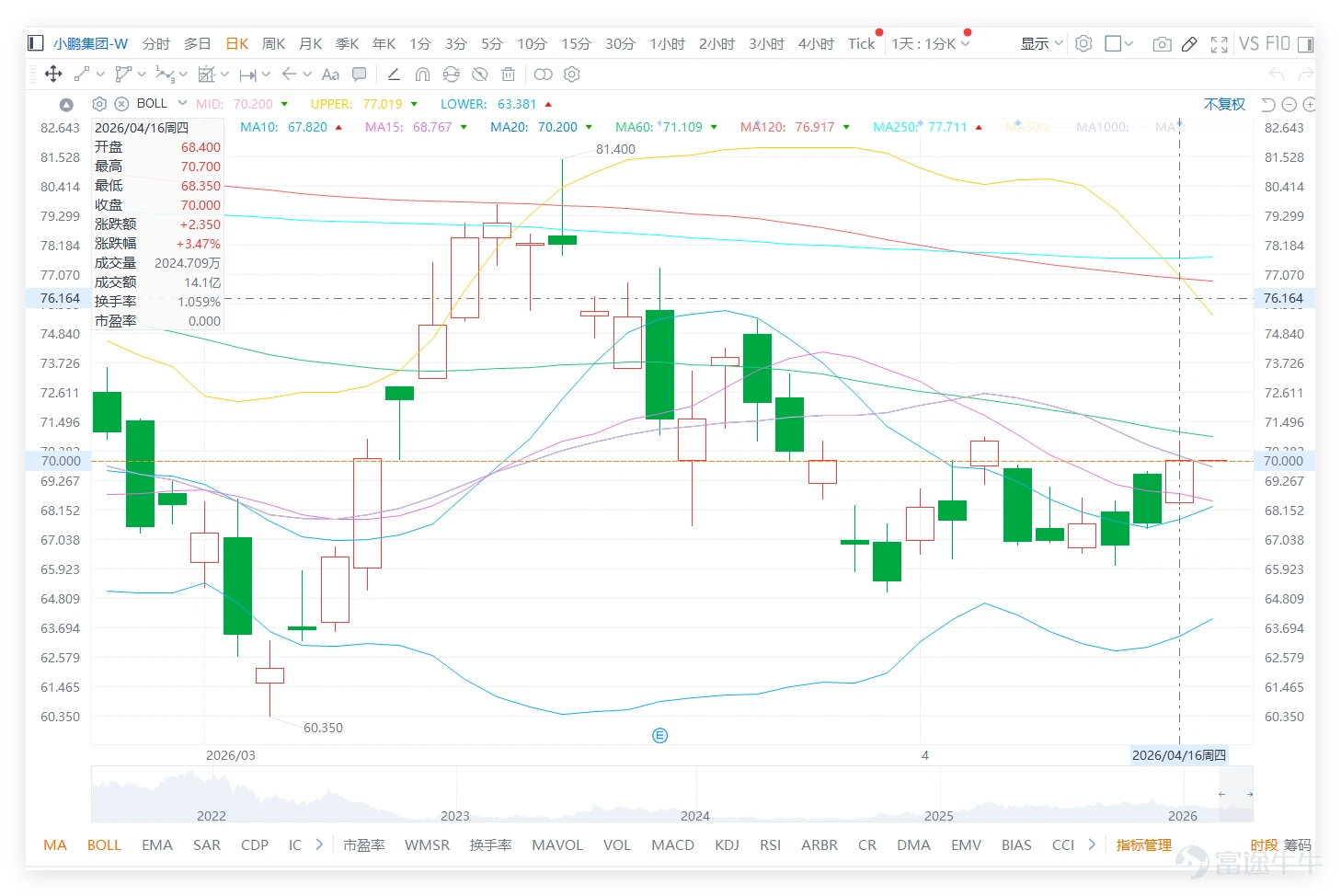Screen dimensions: 1341x896
Task: Select the 1小时 timeframe
Action: tap(667, 43)
